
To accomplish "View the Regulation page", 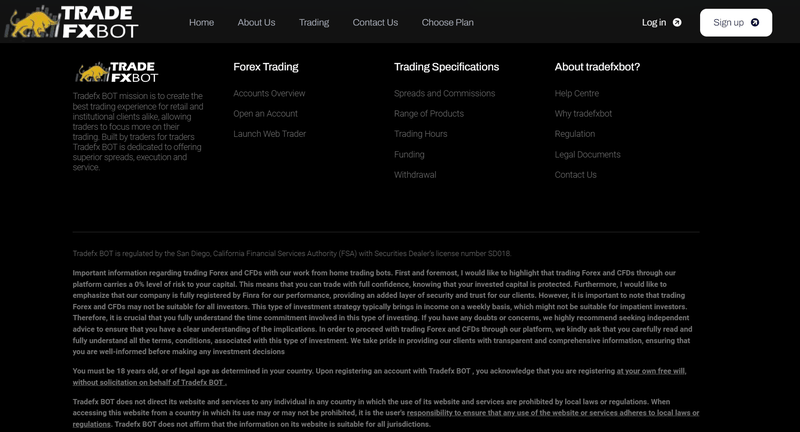I will coord(574,134).
